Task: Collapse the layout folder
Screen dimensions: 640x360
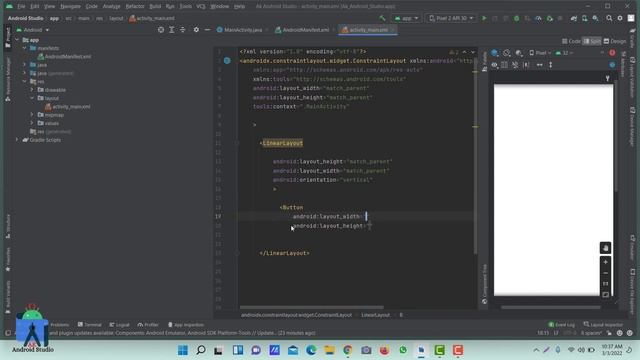Action: pos(32,98)
